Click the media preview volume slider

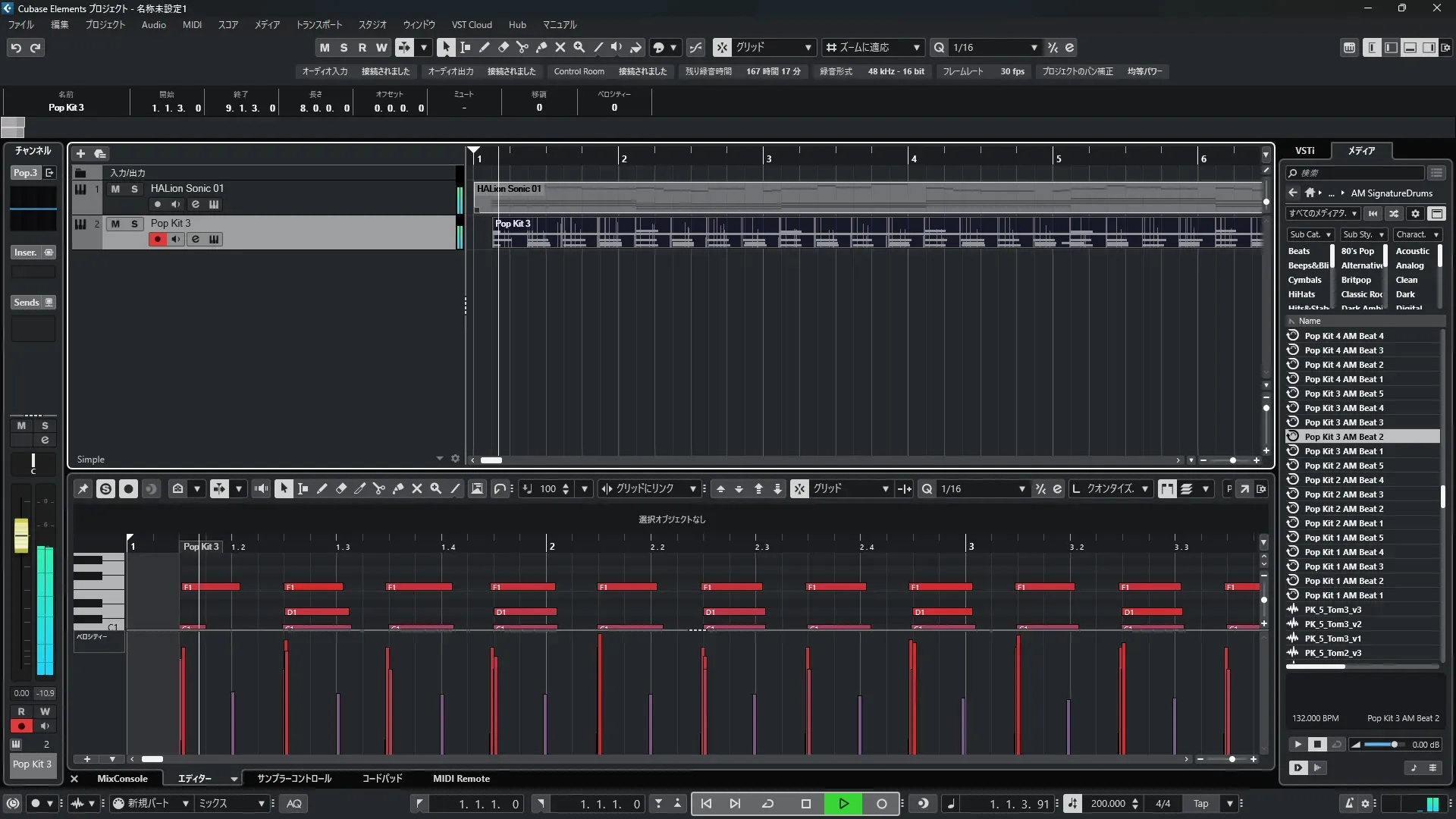coord(1384,745)
